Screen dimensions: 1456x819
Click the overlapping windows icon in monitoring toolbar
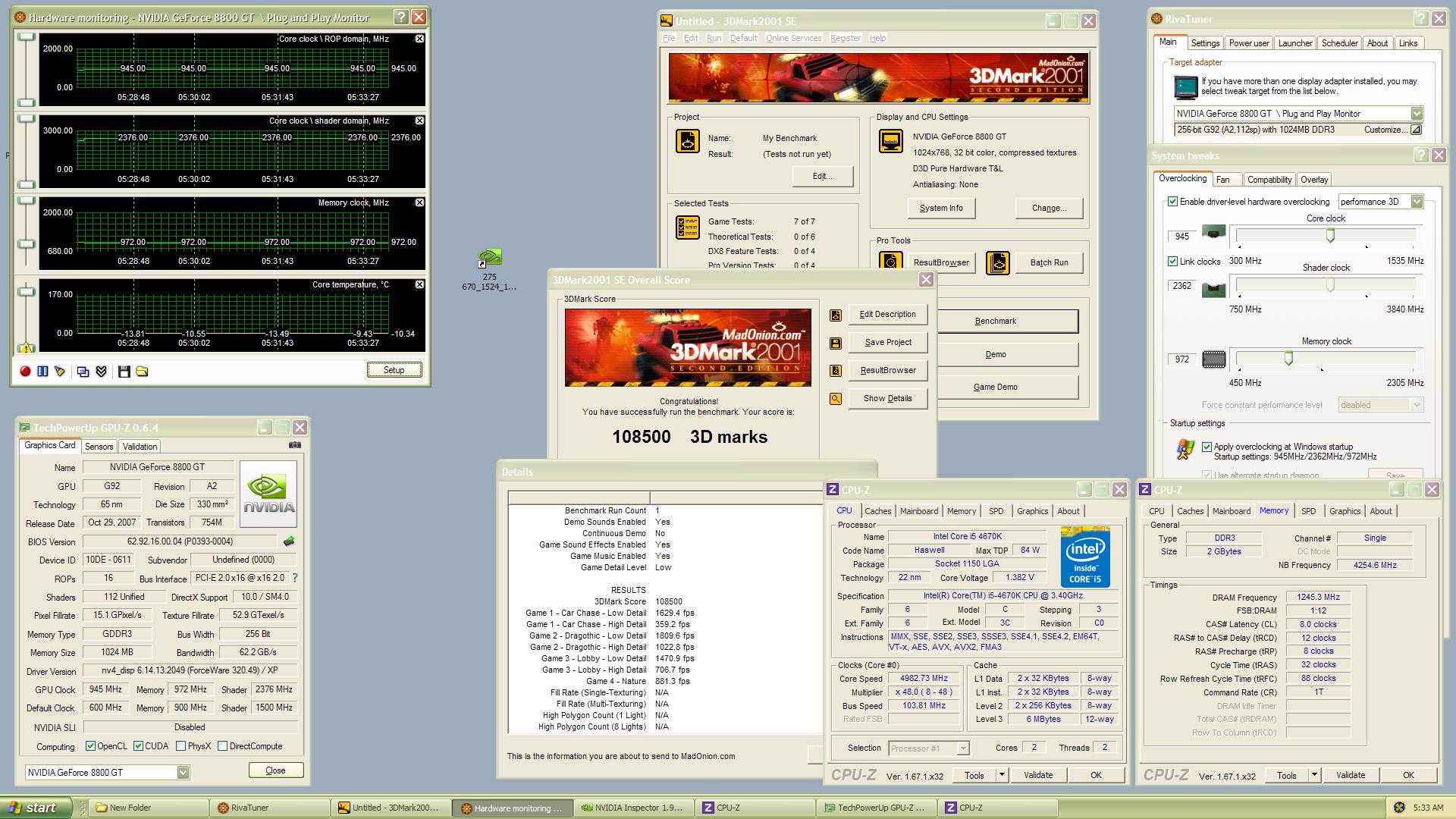(83, 371)
